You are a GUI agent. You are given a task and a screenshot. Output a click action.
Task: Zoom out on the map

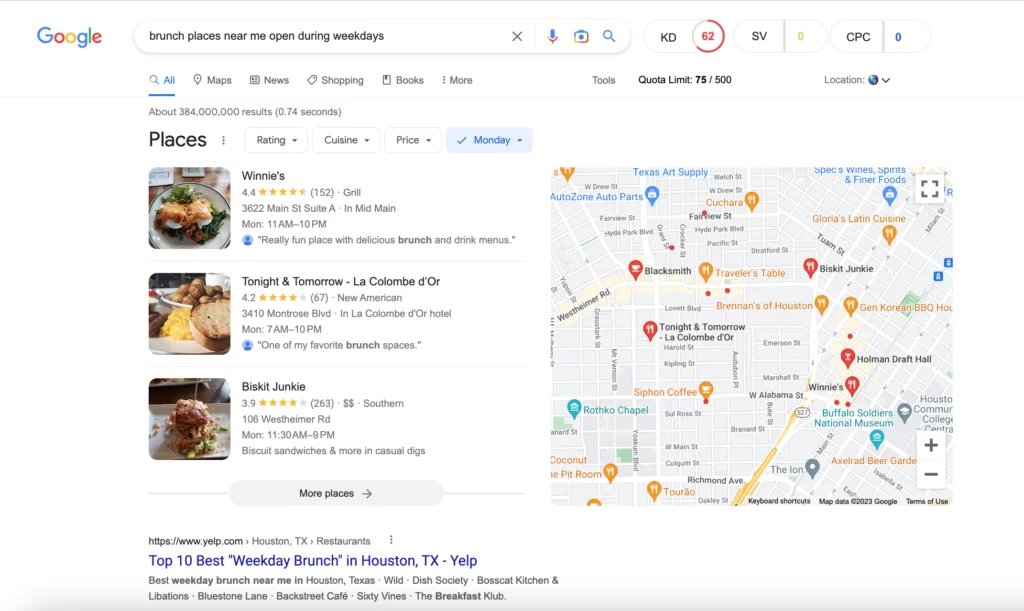(931, 475)
